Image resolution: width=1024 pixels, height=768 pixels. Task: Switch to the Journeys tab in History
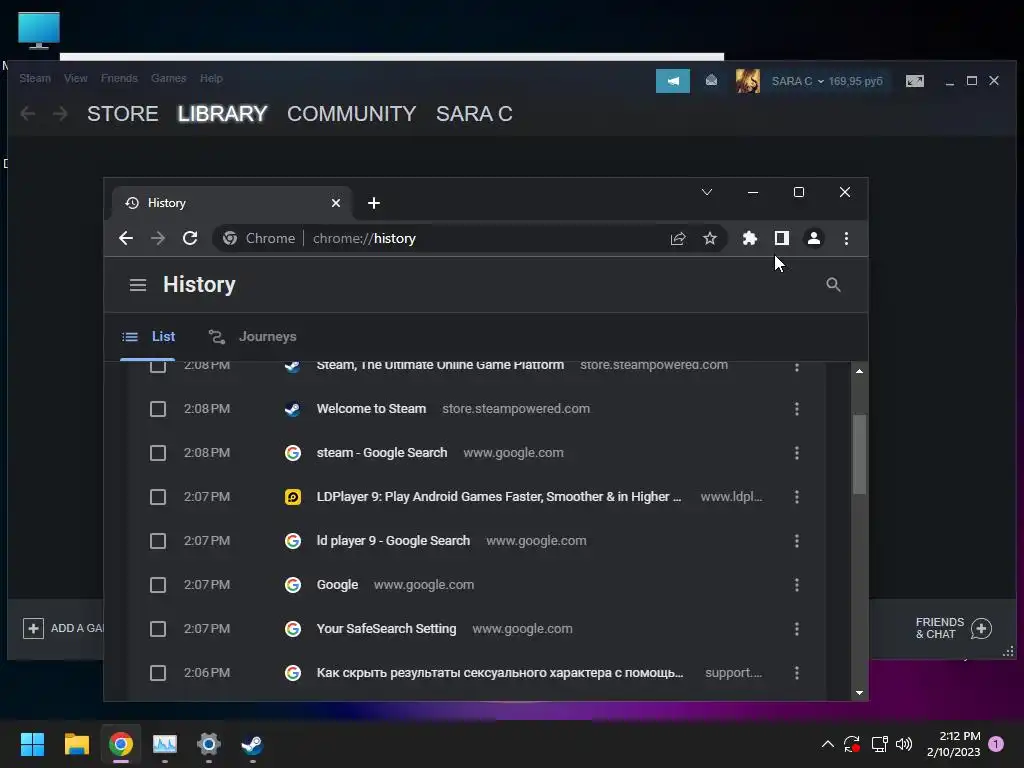pyautogui.click(x=253, y=336)
